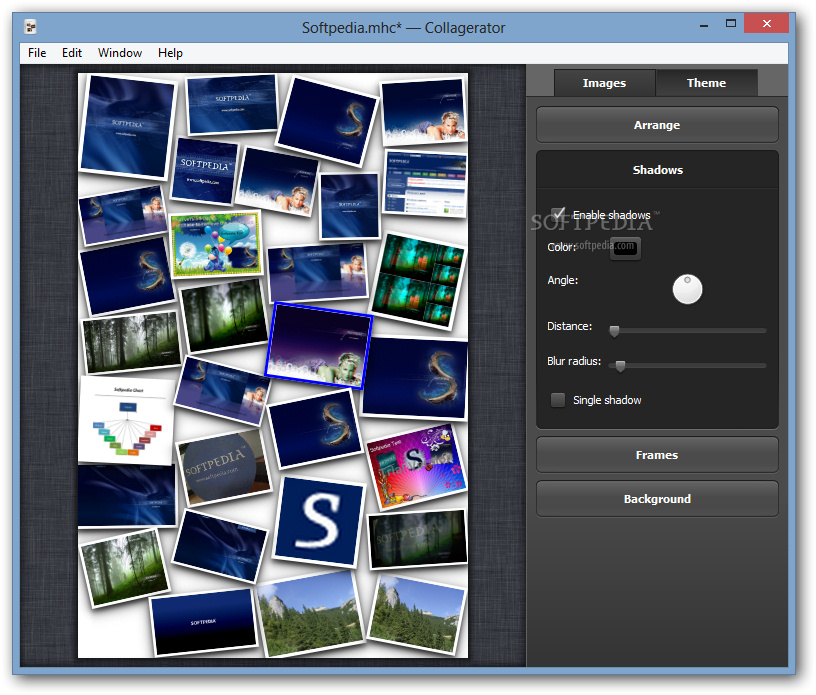Switch to the Theme tab

point(706,83)
